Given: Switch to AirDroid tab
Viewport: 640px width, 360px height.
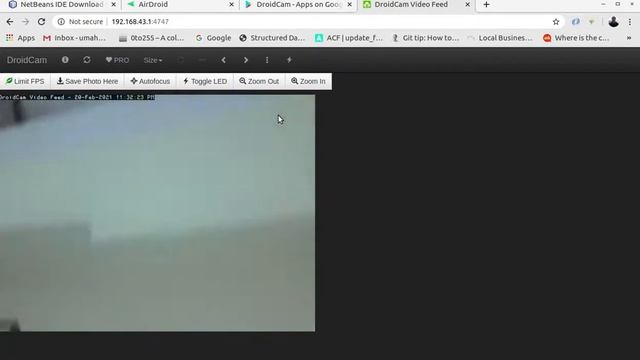Looking at the screenshot, I should [x=180, y=4].
